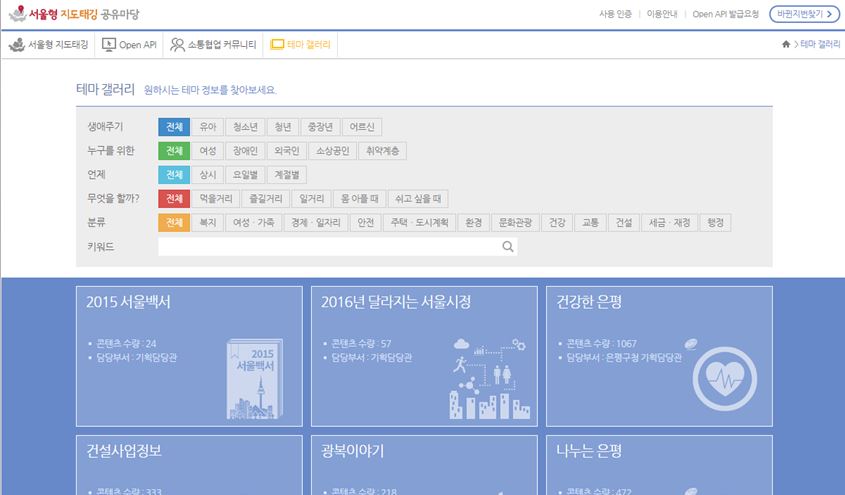Viewport: 845px width, 495px height.
Task: Select the 테마 갤러리 tab
Action: coord(302,45)
